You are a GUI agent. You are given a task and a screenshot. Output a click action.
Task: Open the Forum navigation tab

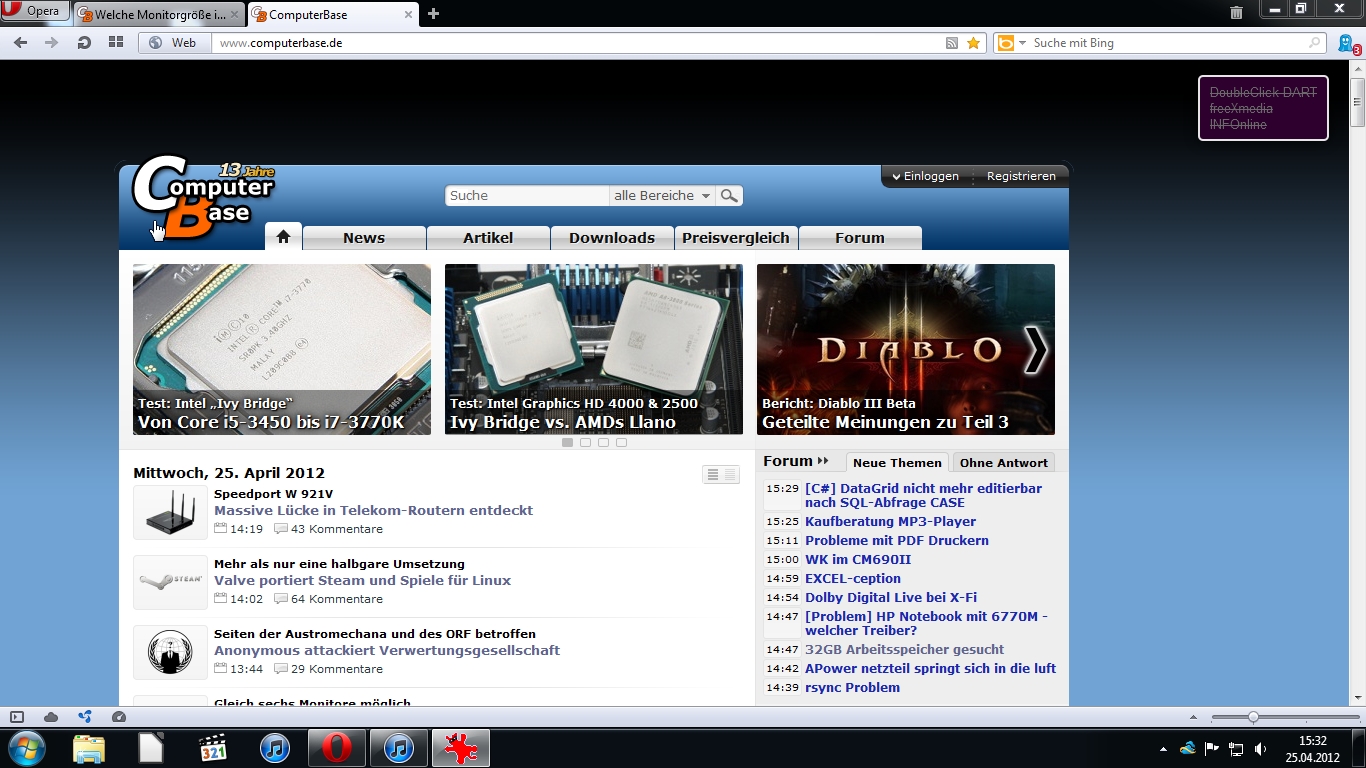click(860, 238)
